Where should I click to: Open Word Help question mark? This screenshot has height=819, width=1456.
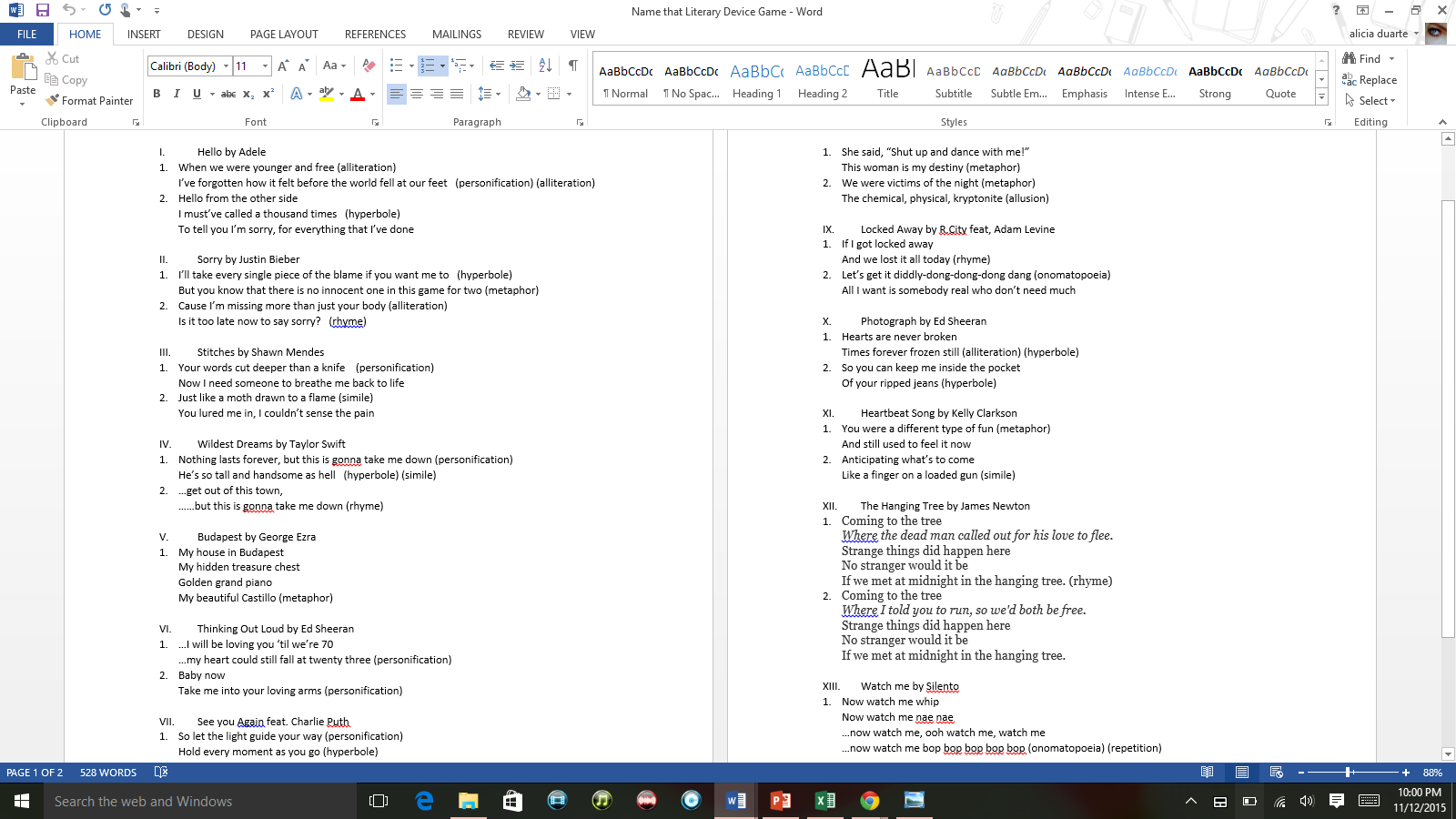tap(1336, 10)
